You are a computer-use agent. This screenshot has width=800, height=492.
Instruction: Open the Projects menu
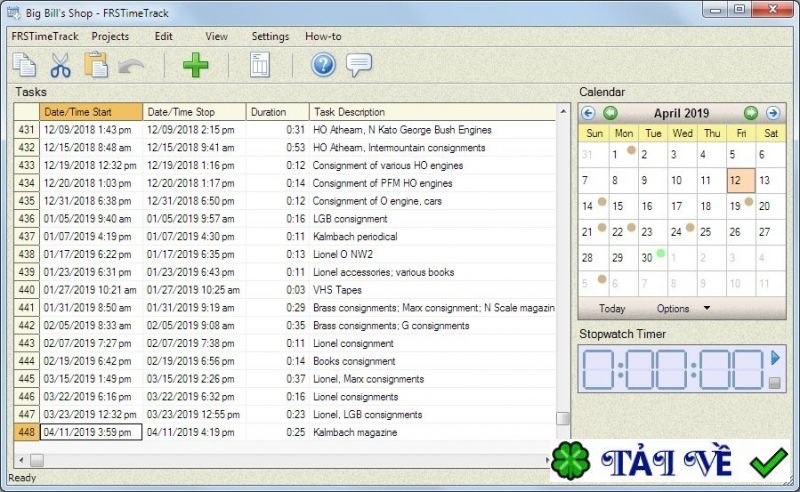pyautogui.click(x=110, y=36)
